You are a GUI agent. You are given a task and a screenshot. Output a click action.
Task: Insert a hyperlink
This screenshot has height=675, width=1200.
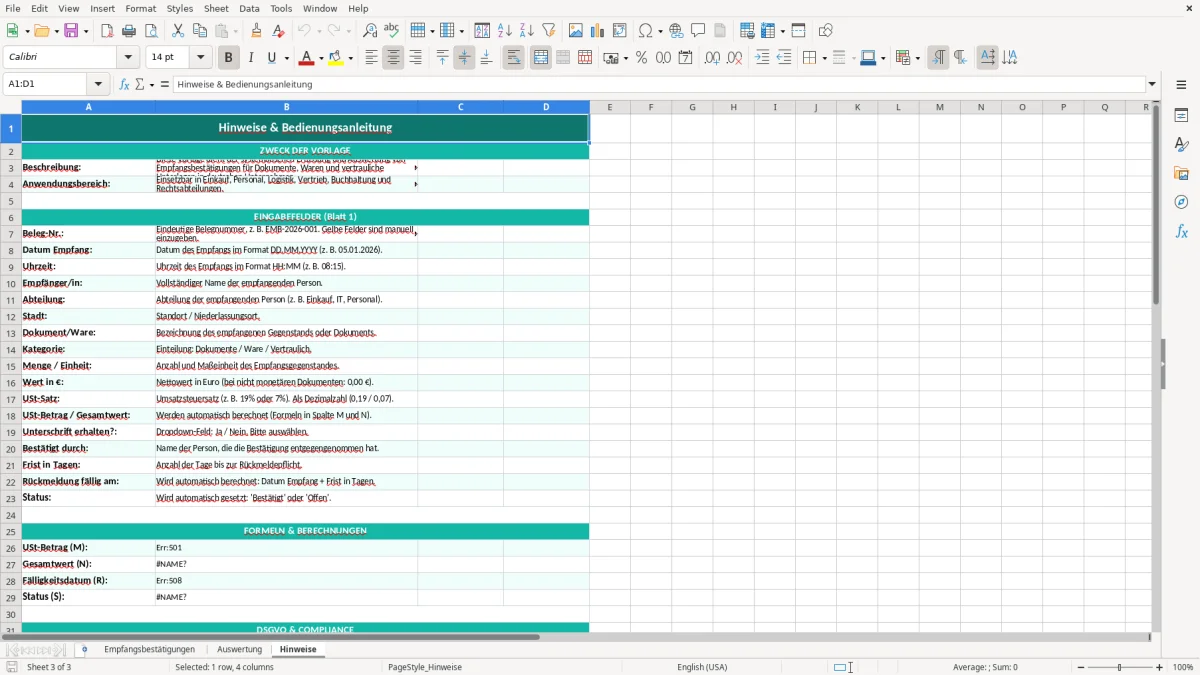676,31
